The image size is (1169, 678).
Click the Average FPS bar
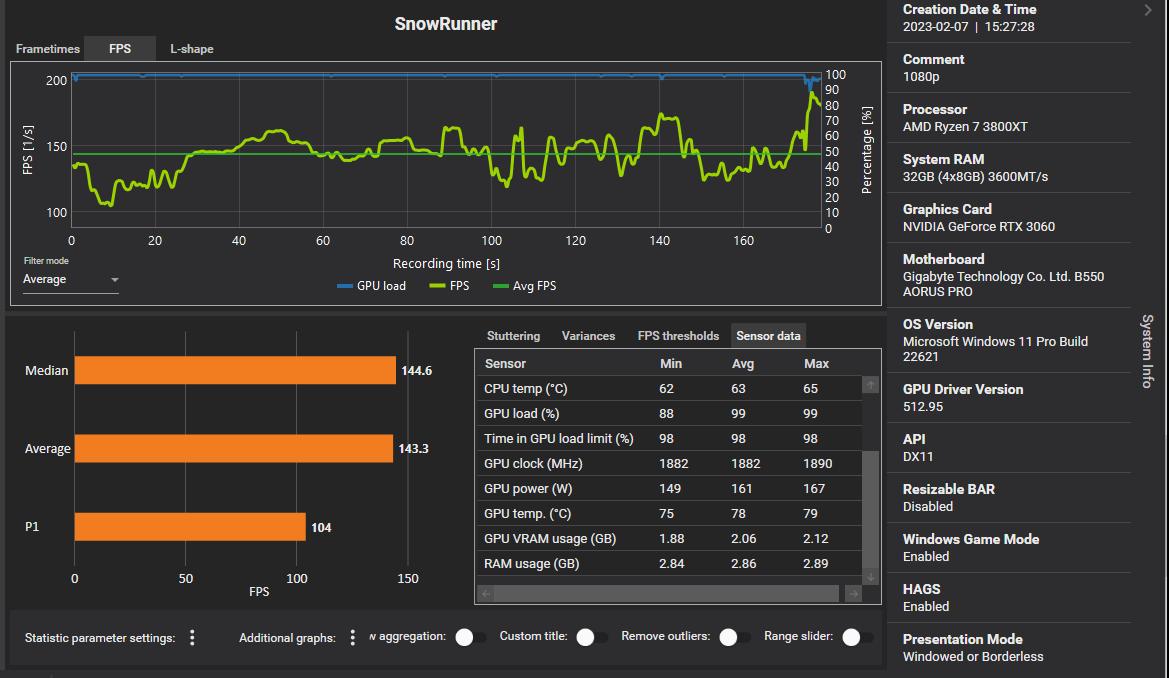233,448
